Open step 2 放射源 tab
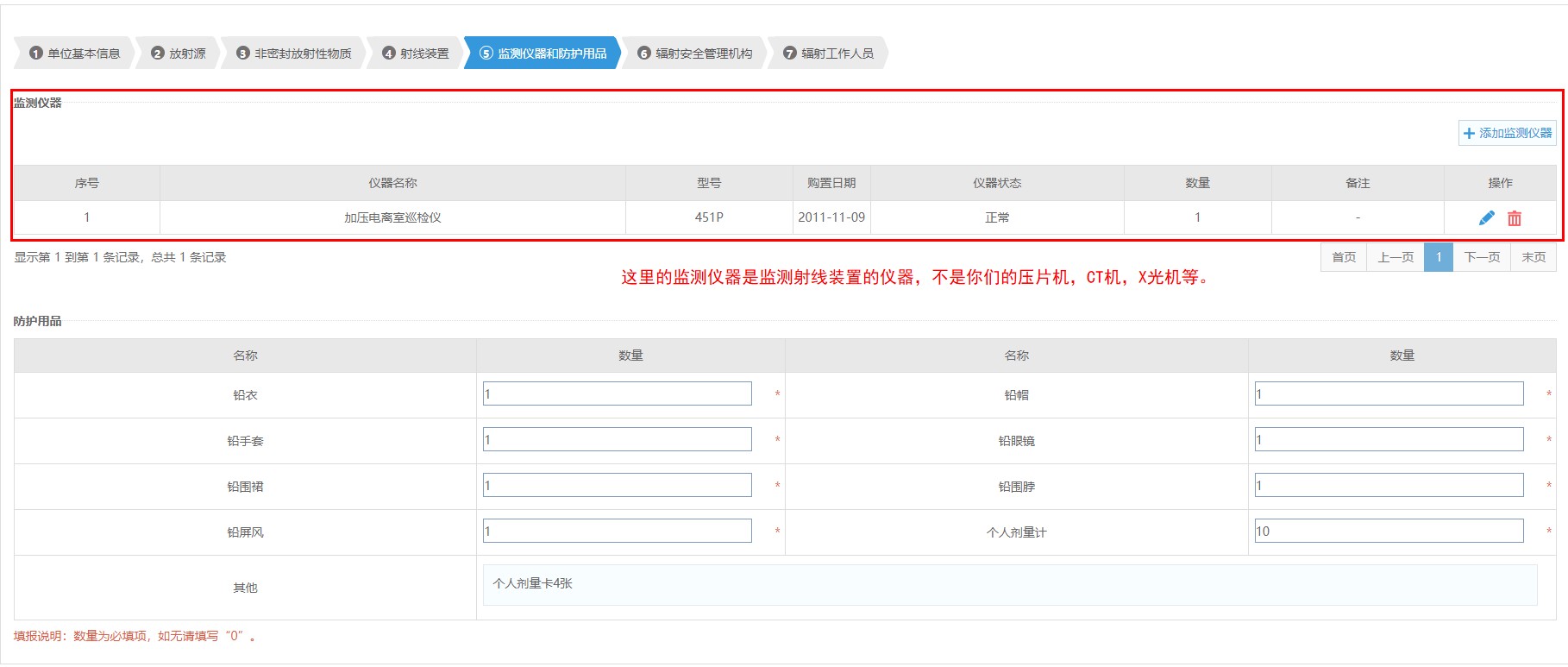 point(179,53)
